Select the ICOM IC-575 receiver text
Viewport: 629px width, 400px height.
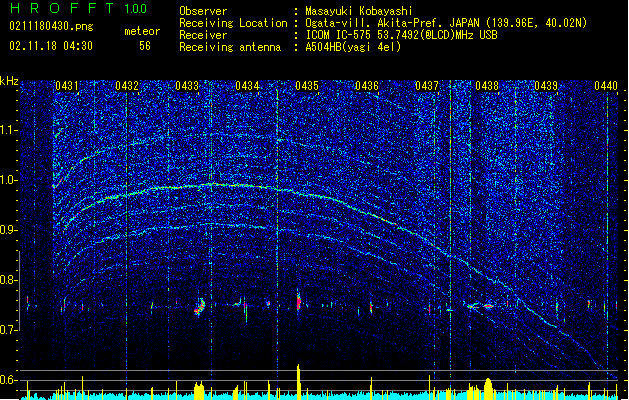coord(401,35)
